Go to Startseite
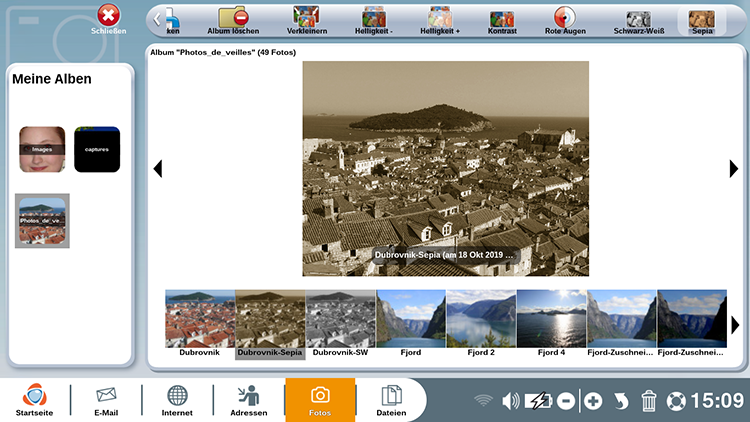750x422 pixels. 34,400
